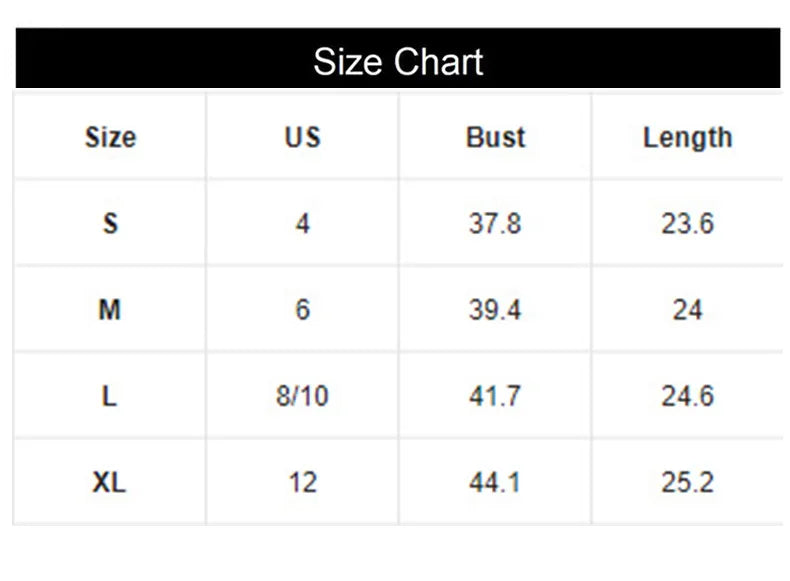The image size is (790, 581).
Task: Click the Size Chart title bar
Action: [398, 61]
